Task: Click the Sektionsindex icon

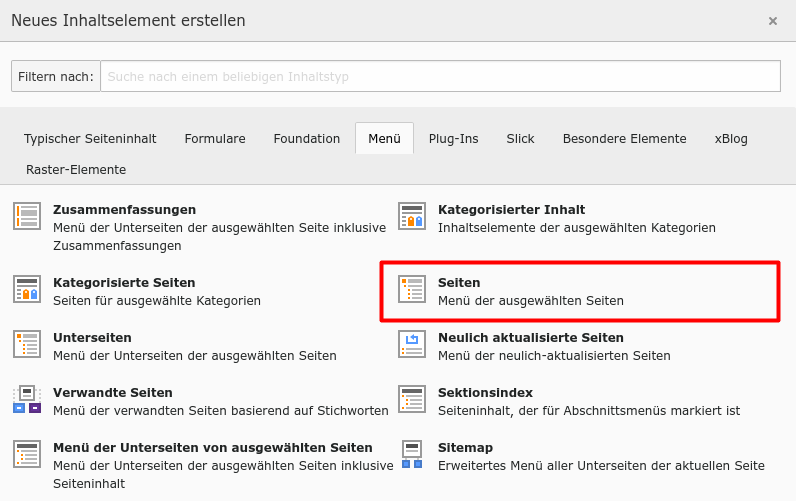Action: 412,399
